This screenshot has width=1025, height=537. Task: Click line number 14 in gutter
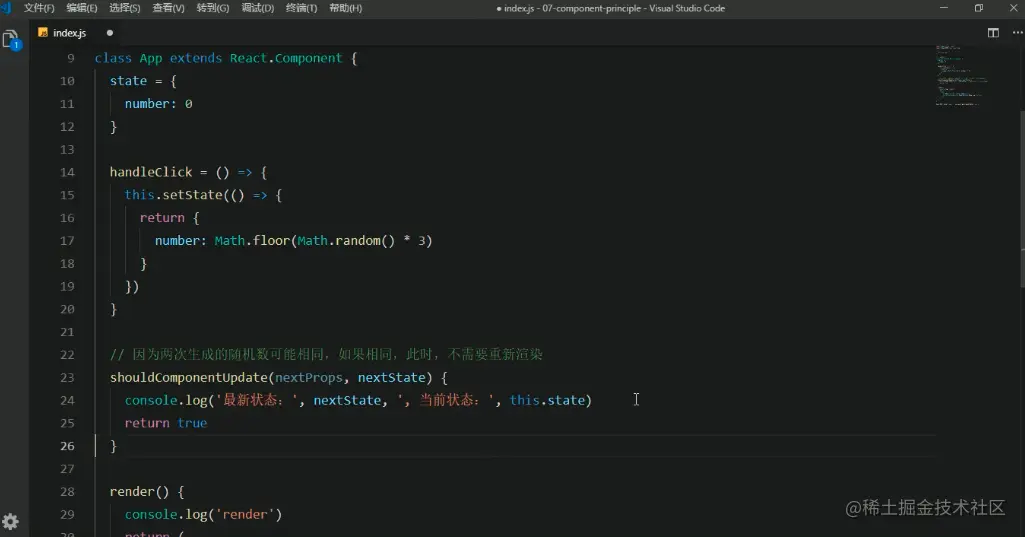point(67,172)
